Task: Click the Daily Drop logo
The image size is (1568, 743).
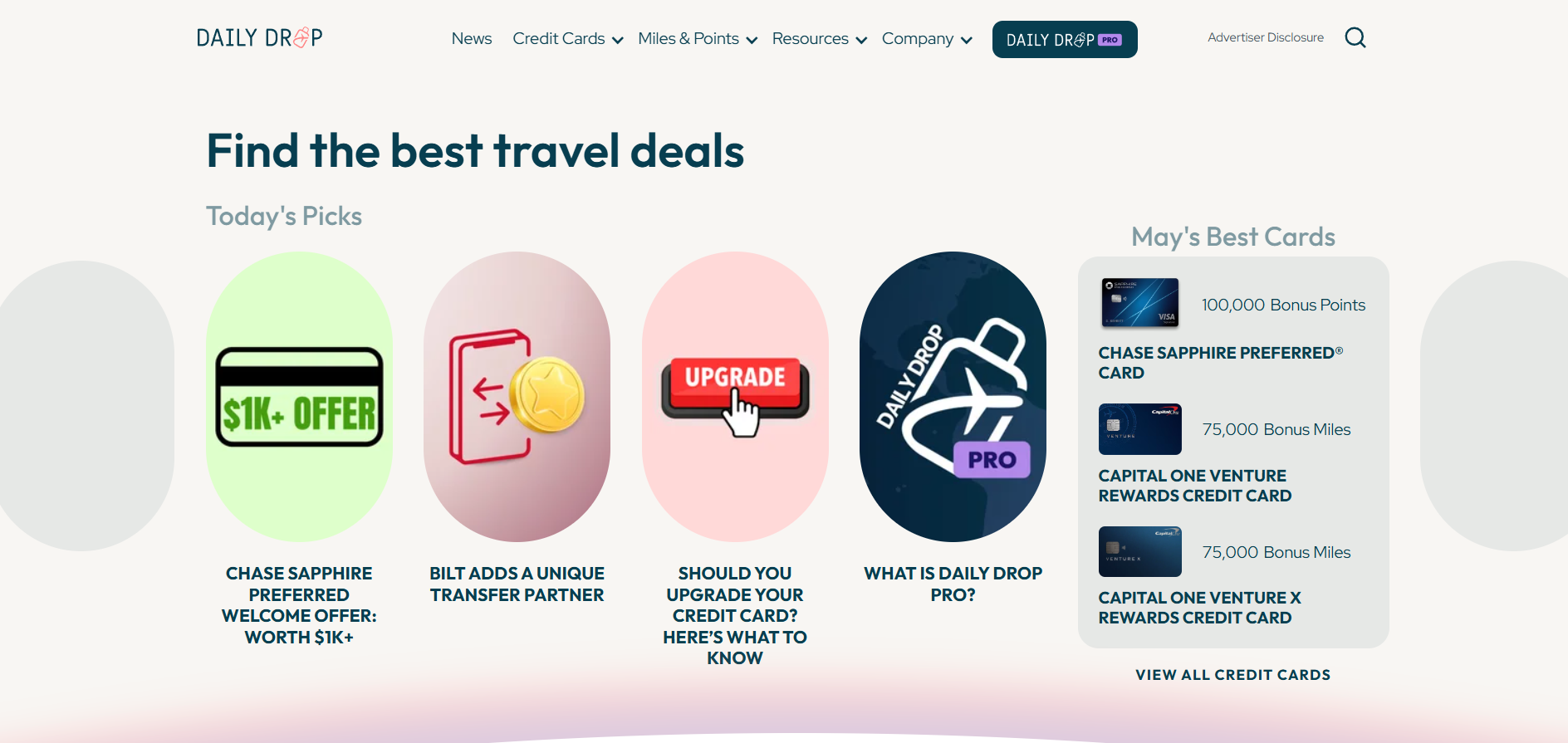Action: [259, 38]
